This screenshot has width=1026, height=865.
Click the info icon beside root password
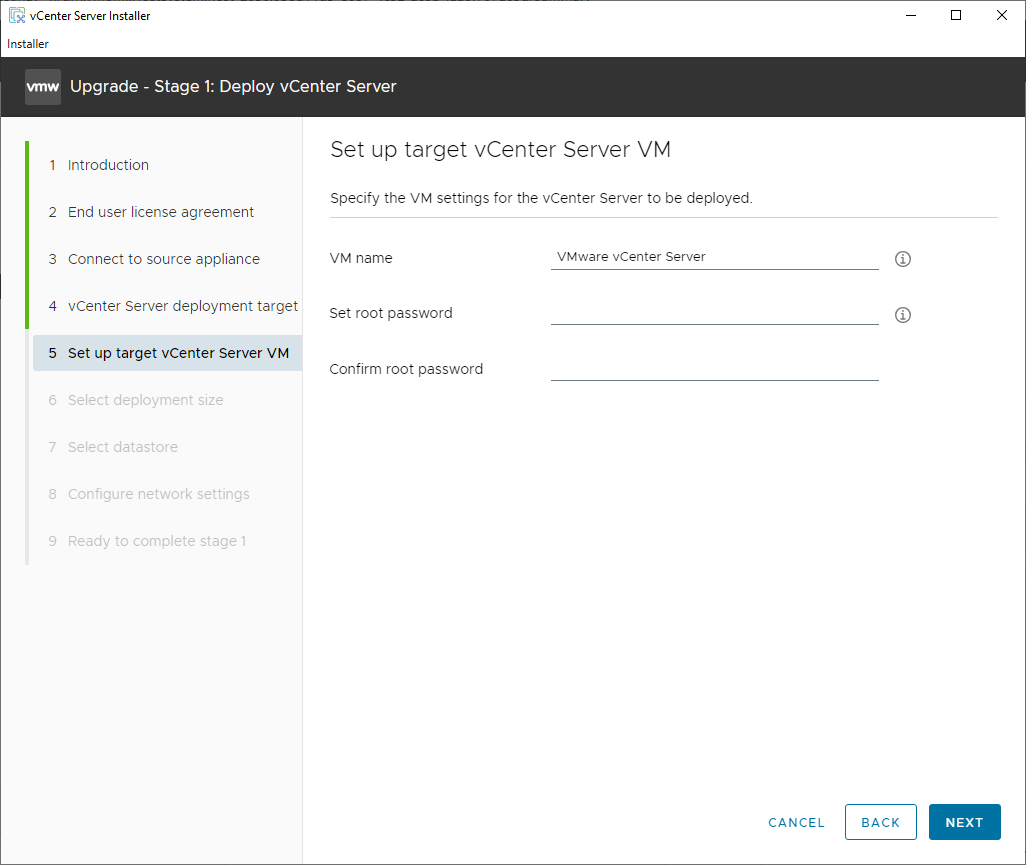(x=903, y=315)
